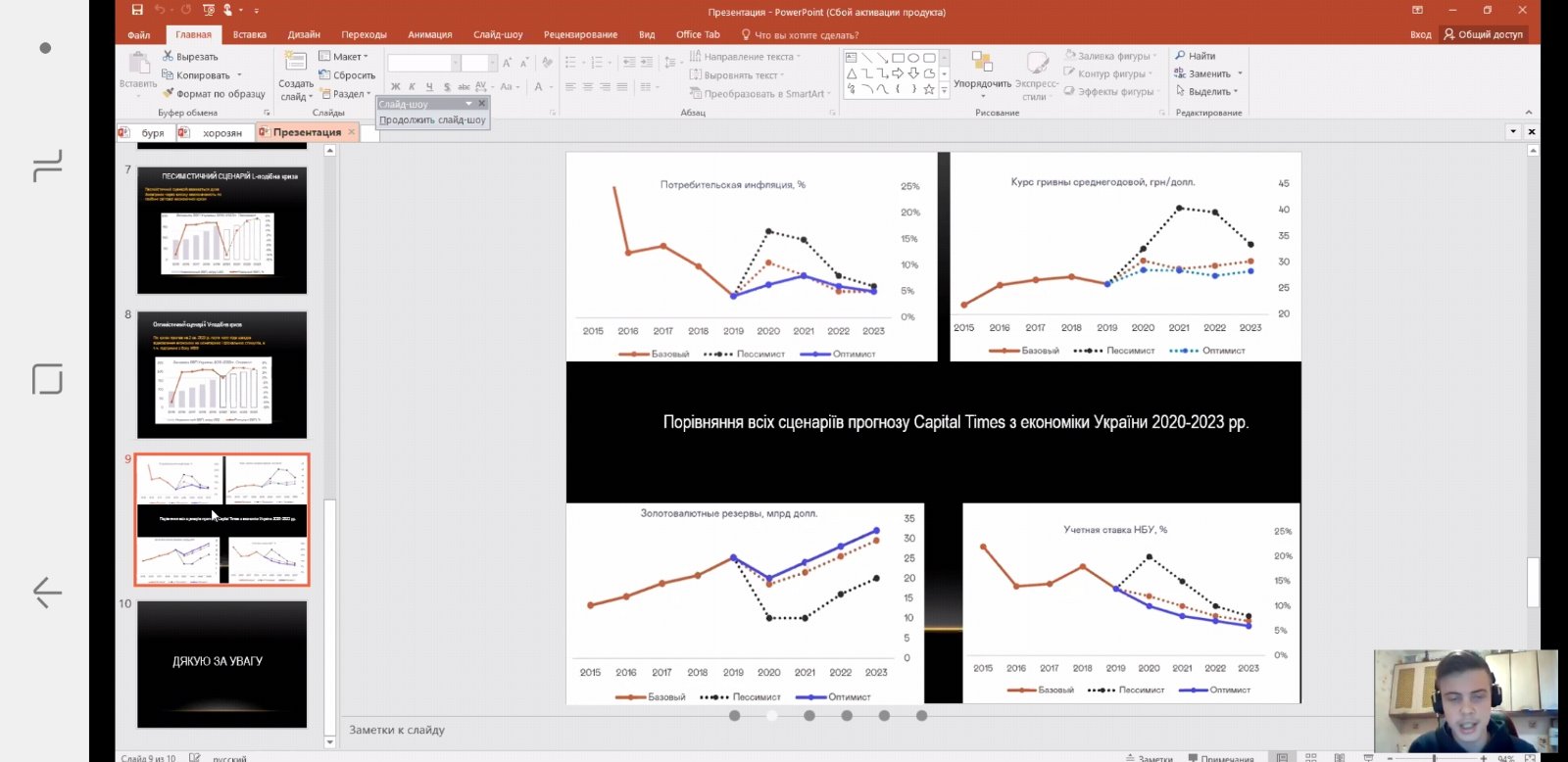Click the Find (Найти) magnifier command

[x=1195, y=56]
